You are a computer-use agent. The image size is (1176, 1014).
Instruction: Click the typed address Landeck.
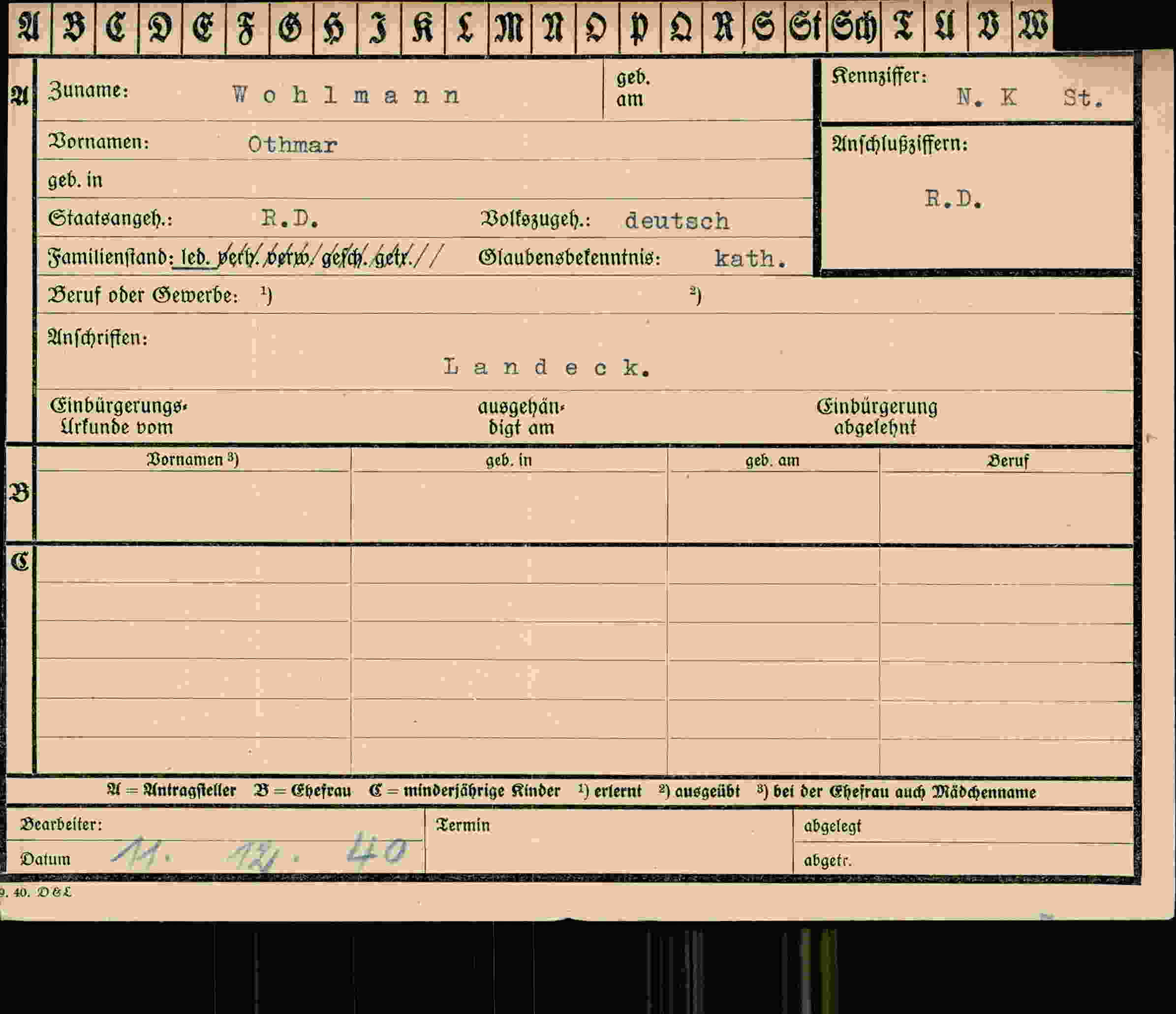click(x=547, y=367)
